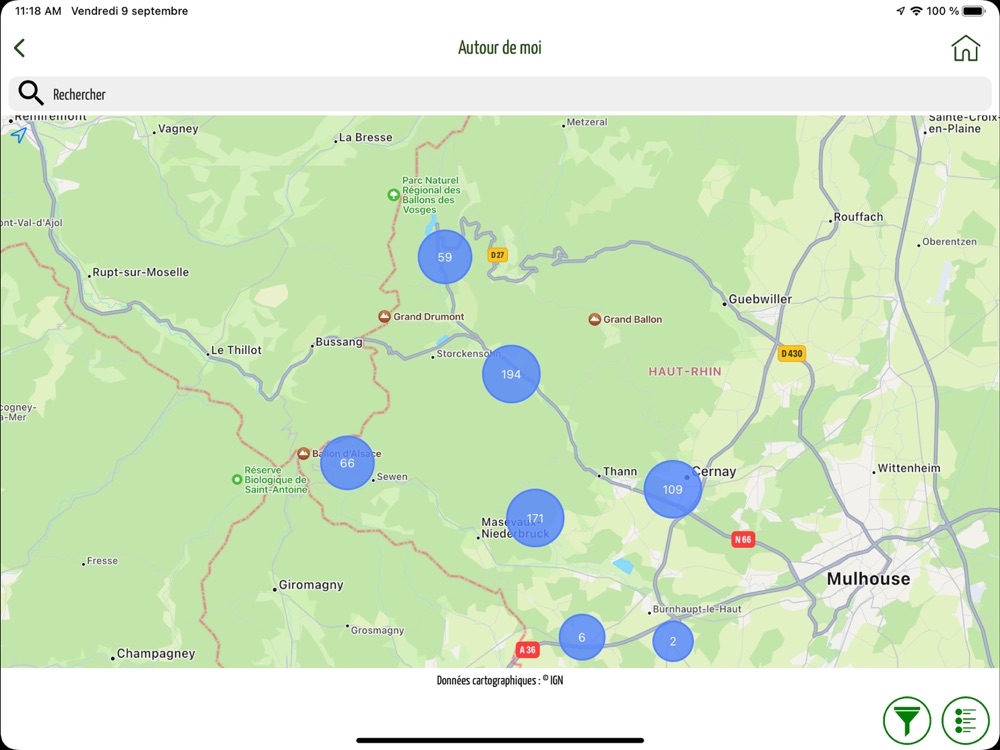This screenshot has height=750, width=1000.
Task: Go back with the left chevron
Action: (x=20, y=48)
